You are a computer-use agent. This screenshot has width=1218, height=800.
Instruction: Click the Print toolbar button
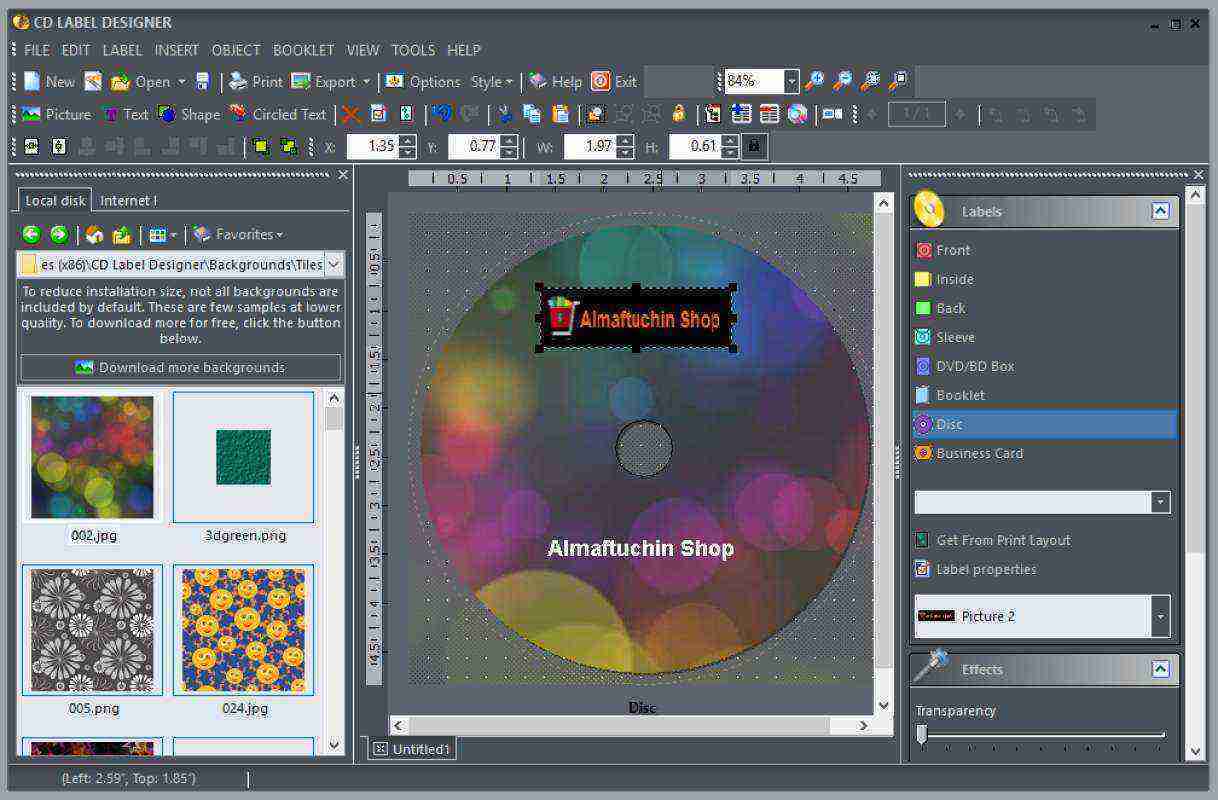coord(256,81)
